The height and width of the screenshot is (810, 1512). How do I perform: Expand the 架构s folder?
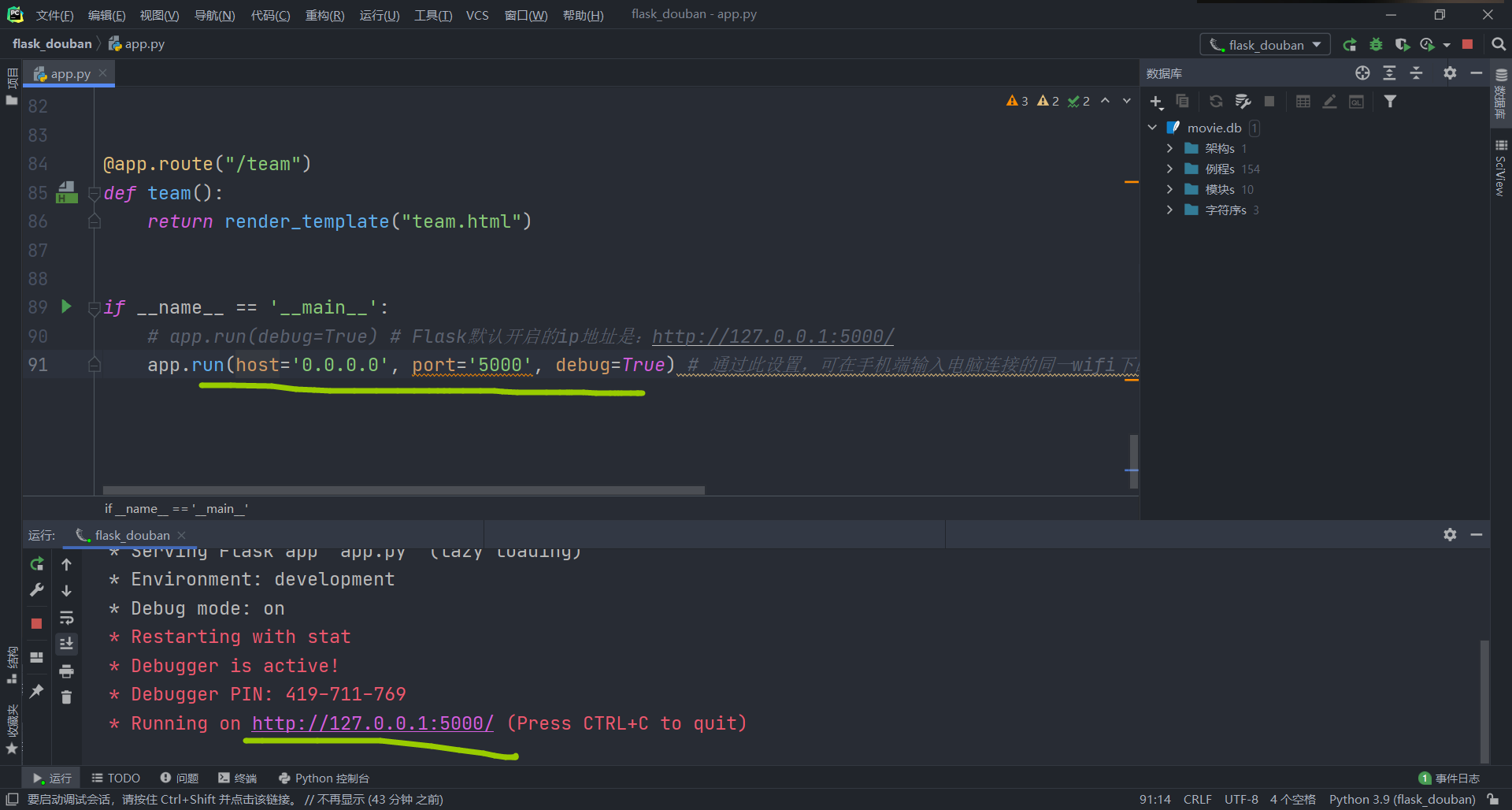[x=1169, y=148]
